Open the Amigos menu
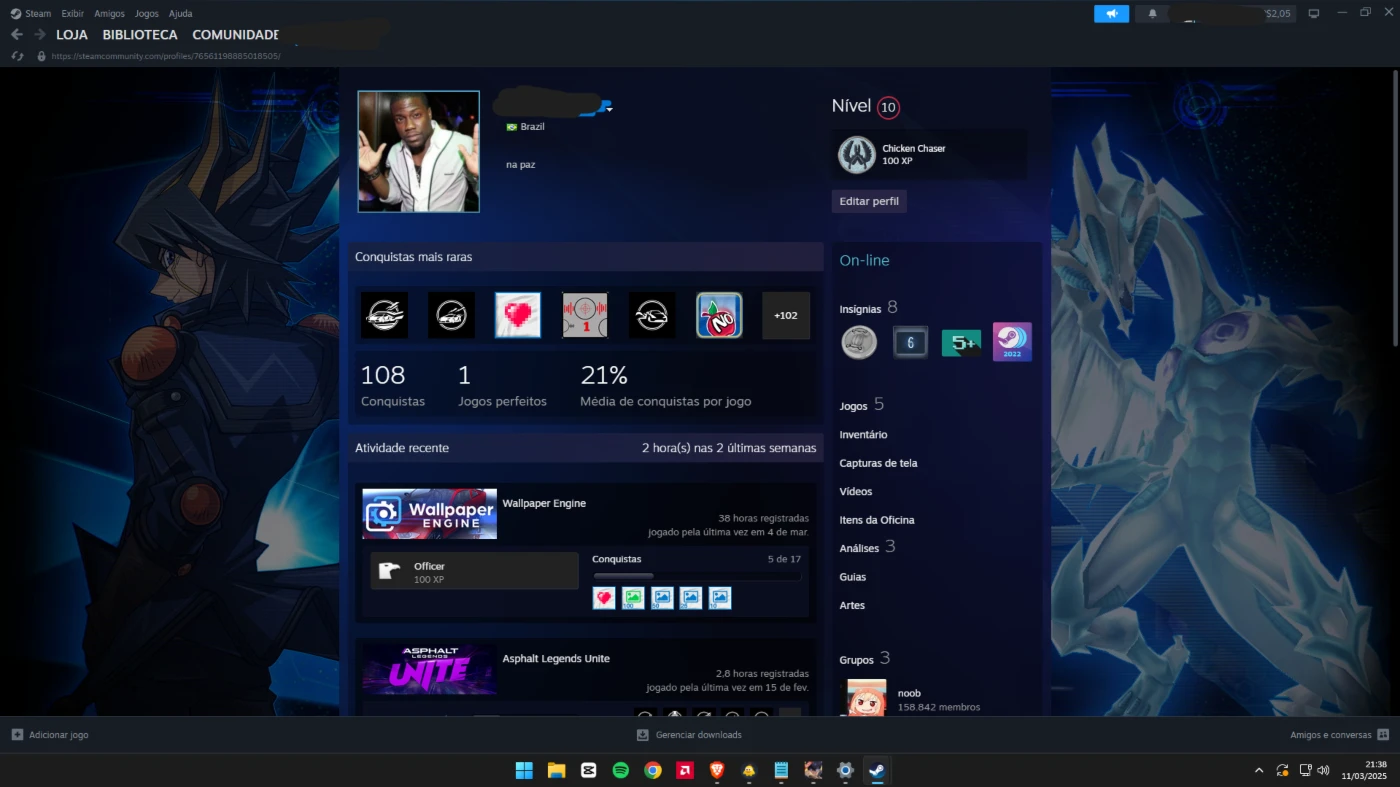This screenshot has height=787, width=1400. pos(110,13)
